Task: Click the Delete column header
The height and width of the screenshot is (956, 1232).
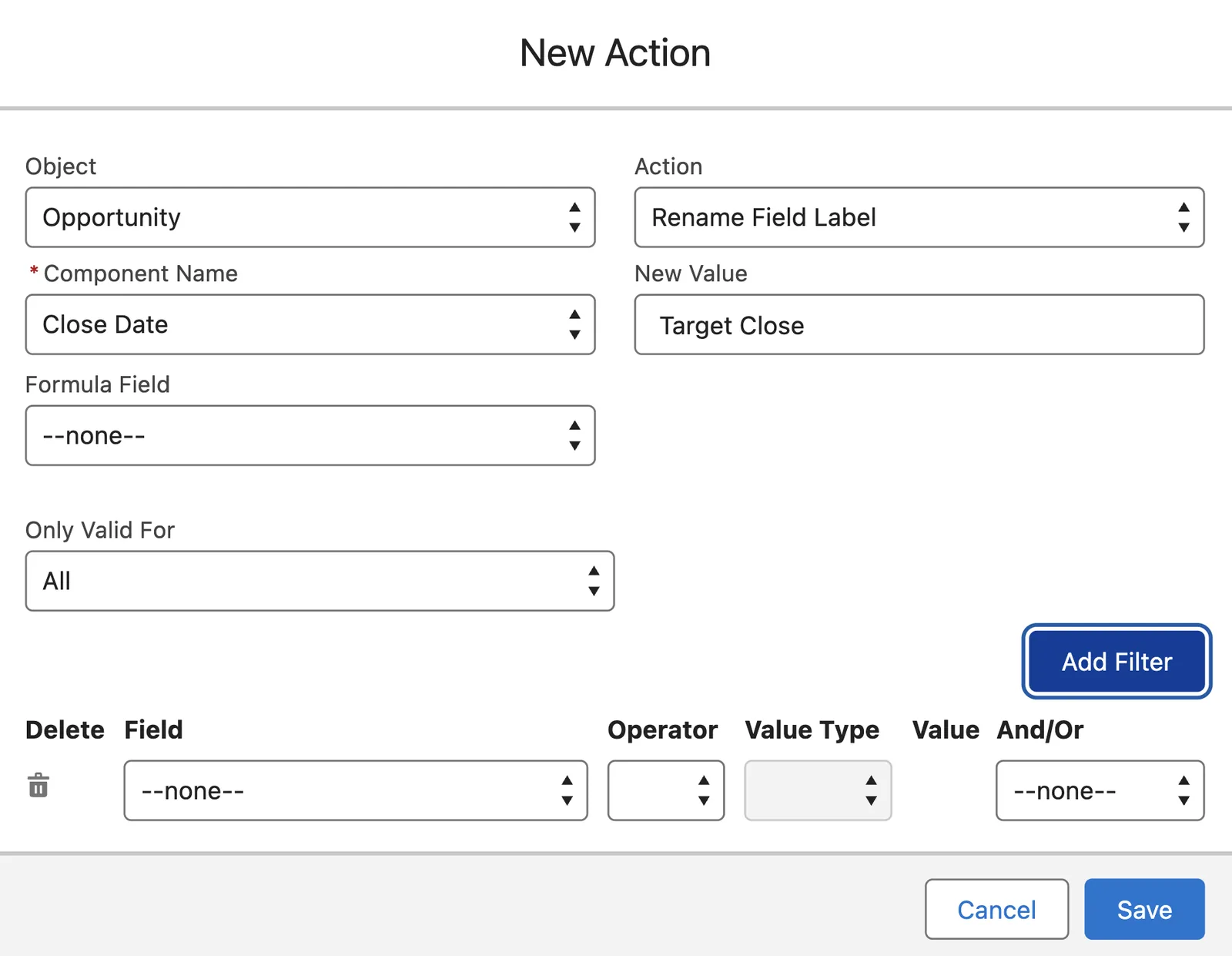Action: [x=65, y=730]
